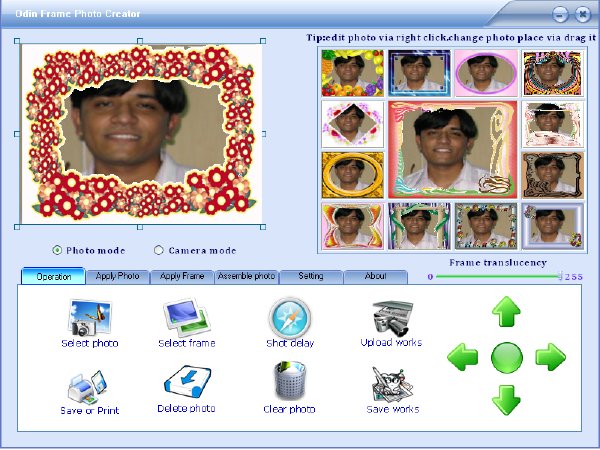
Task: Adjust the Frame translucency slider
Action: [560, 276]
